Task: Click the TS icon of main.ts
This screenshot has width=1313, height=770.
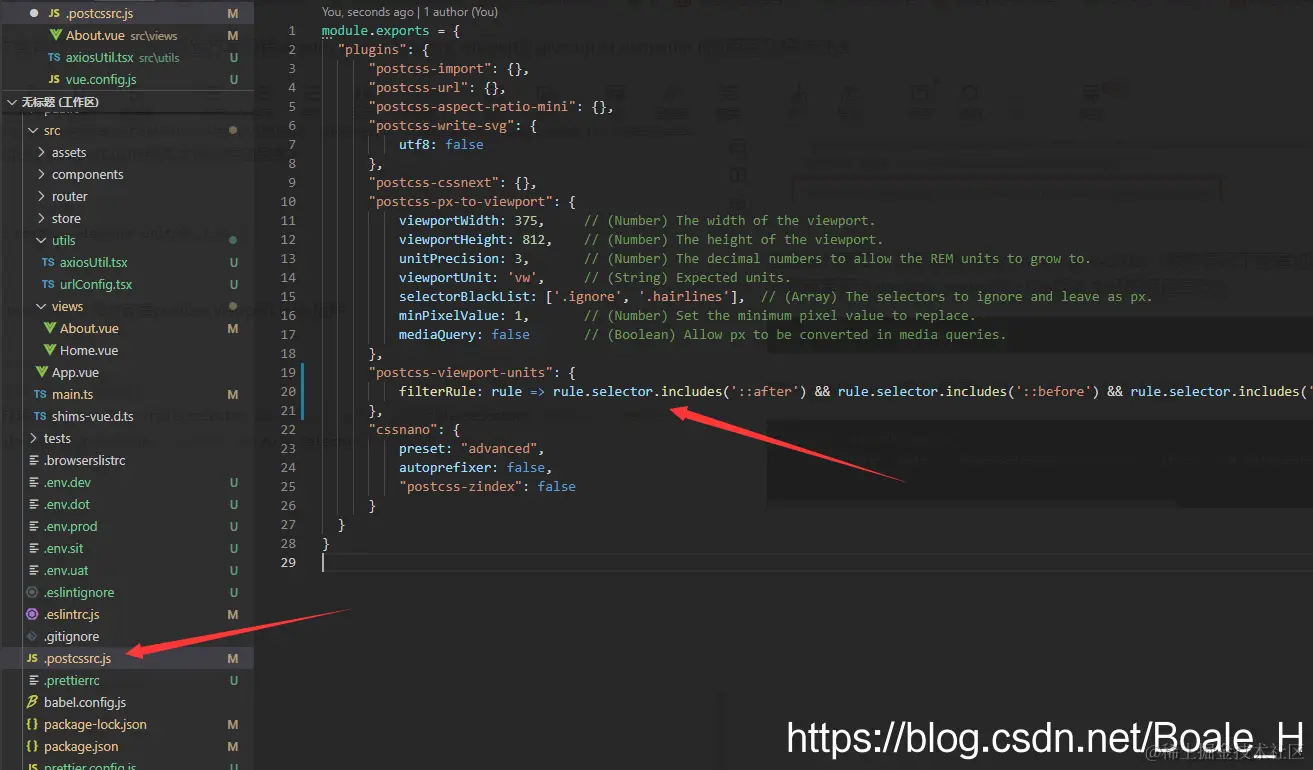Action: pyautogui.click(x=40, y=394)
